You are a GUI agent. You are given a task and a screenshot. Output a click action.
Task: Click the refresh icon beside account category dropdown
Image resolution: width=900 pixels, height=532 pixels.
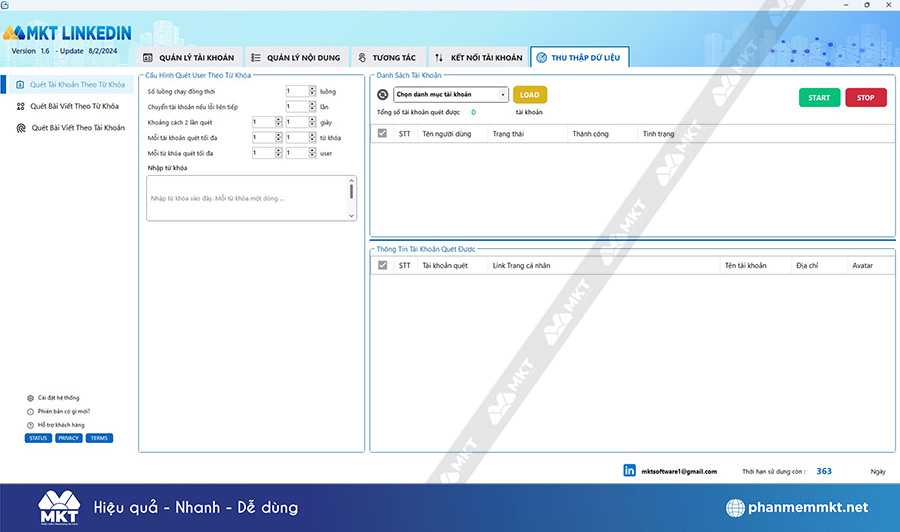point(382,95)
